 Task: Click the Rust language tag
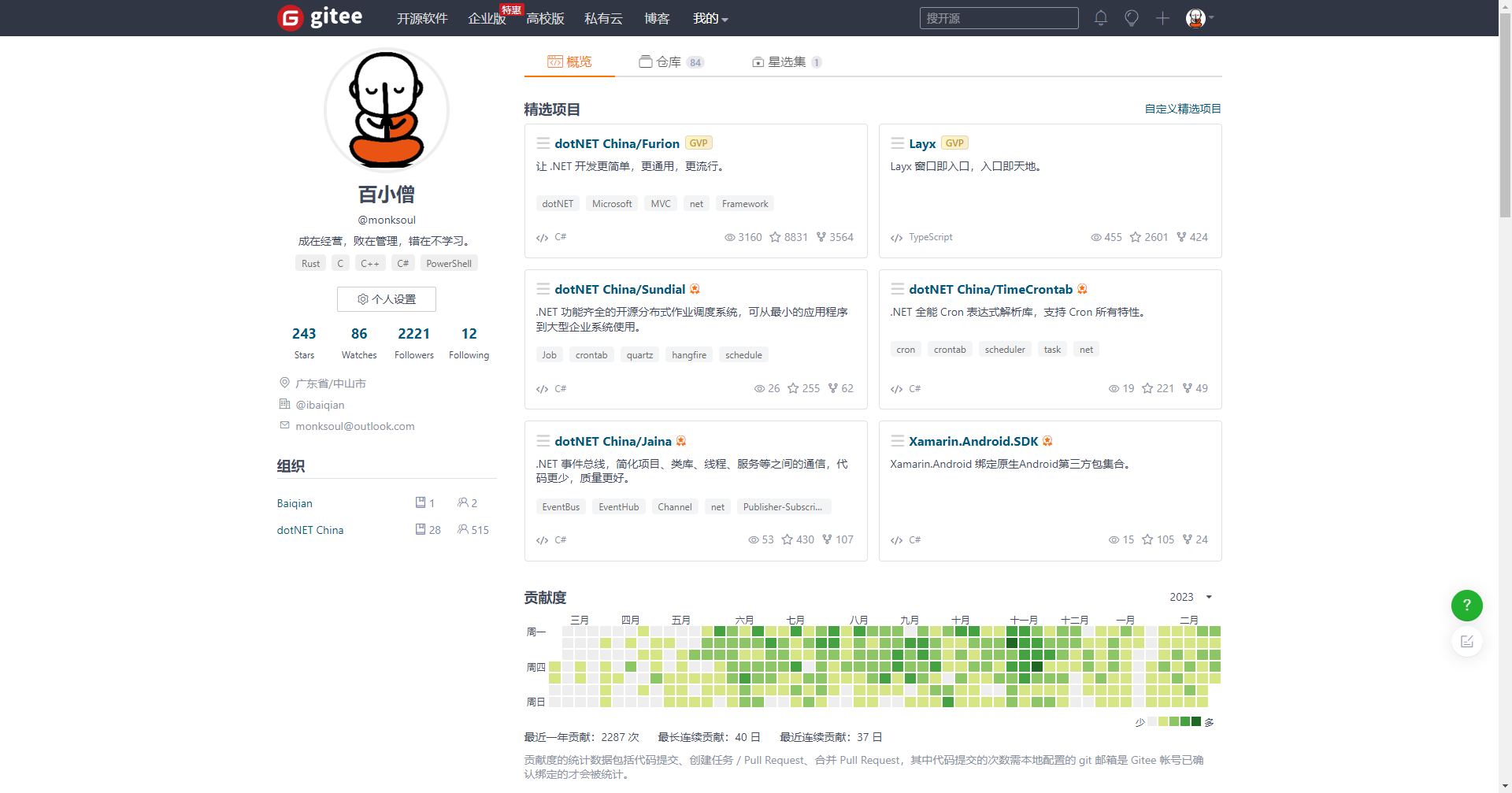pos(311,264)
